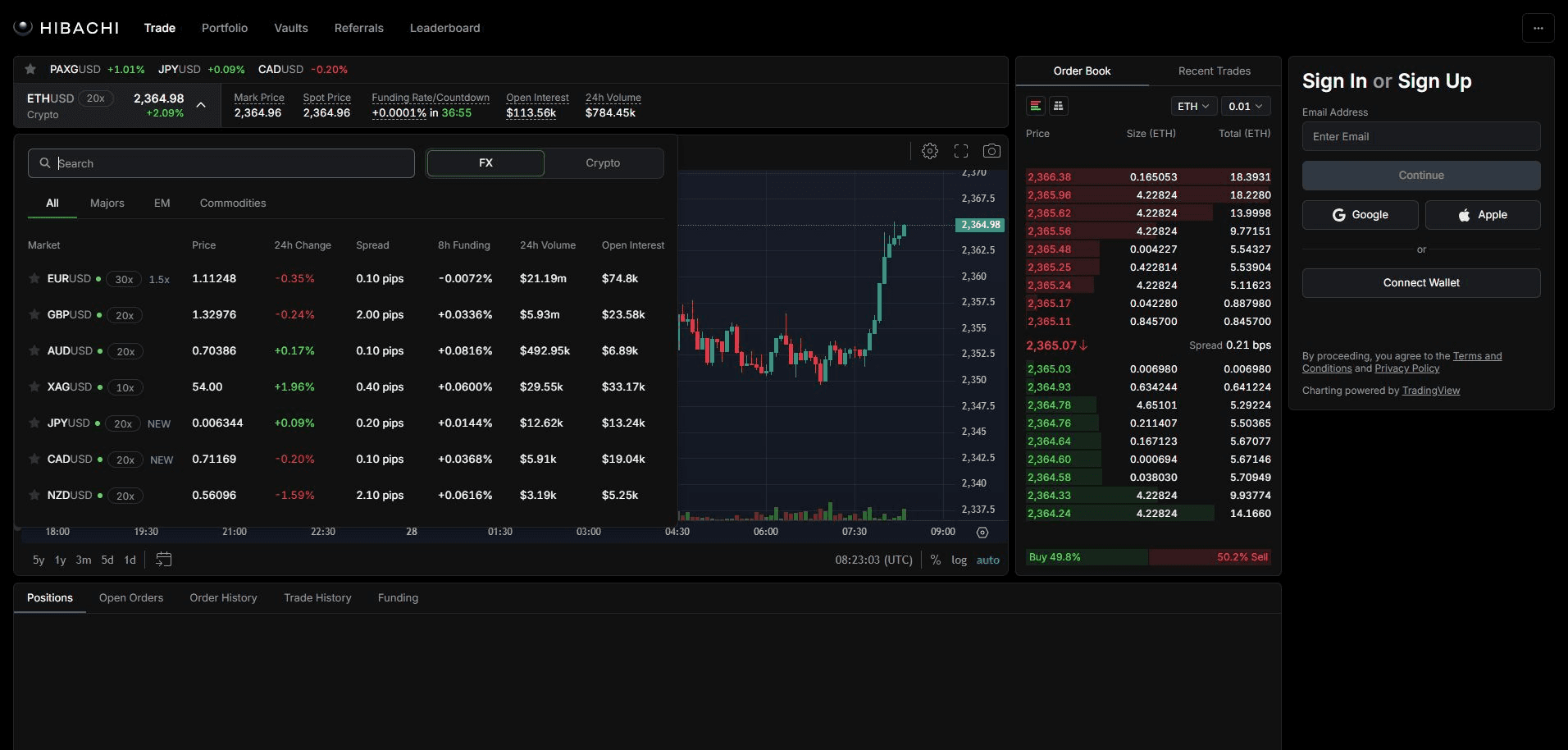Open the Trade History tab
The width and height of the screenshot is (1568, 750).
point(317,598)
